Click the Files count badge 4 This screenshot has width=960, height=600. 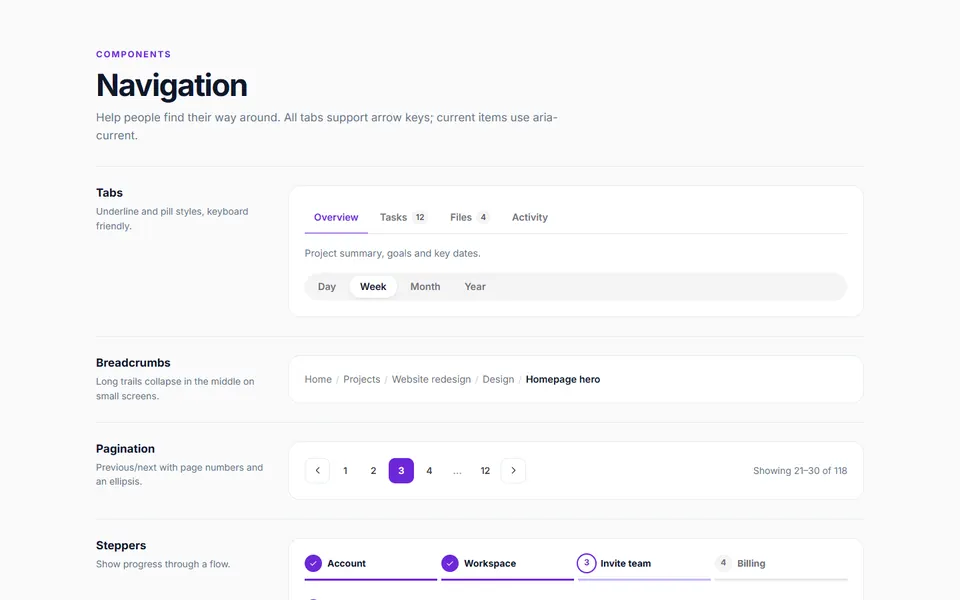pyautogui.click(x=483, y=217)
